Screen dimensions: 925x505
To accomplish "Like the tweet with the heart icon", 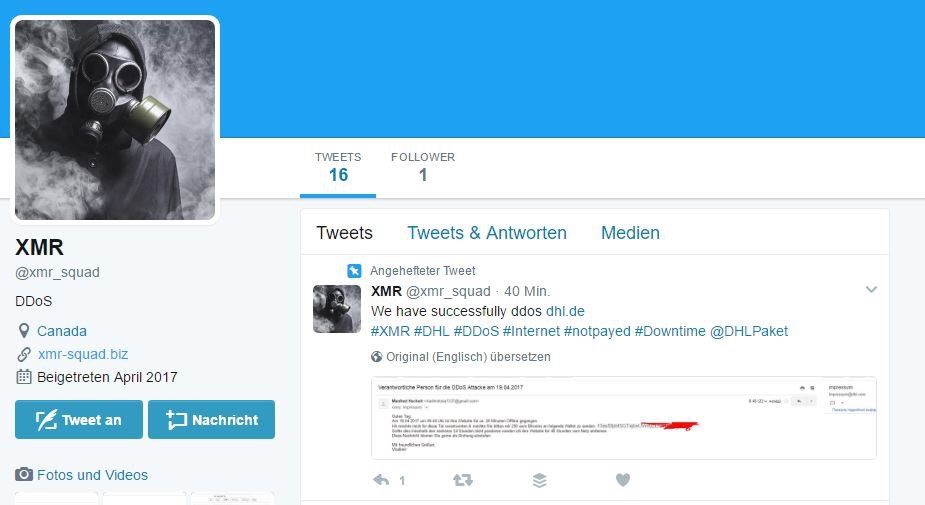I will (623, 480).
